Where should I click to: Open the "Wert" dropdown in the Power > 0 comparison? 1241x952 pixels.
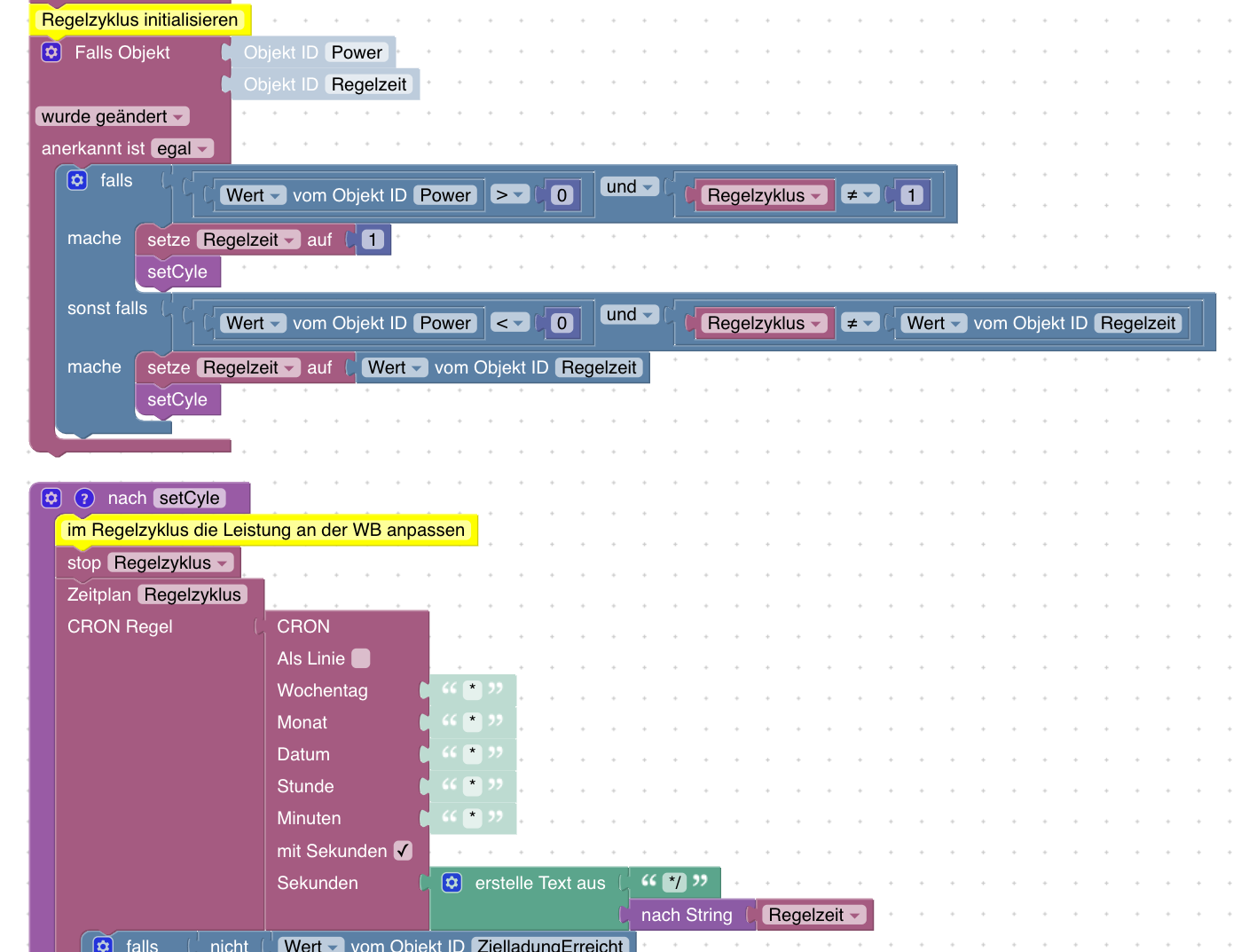click(253, 195)
